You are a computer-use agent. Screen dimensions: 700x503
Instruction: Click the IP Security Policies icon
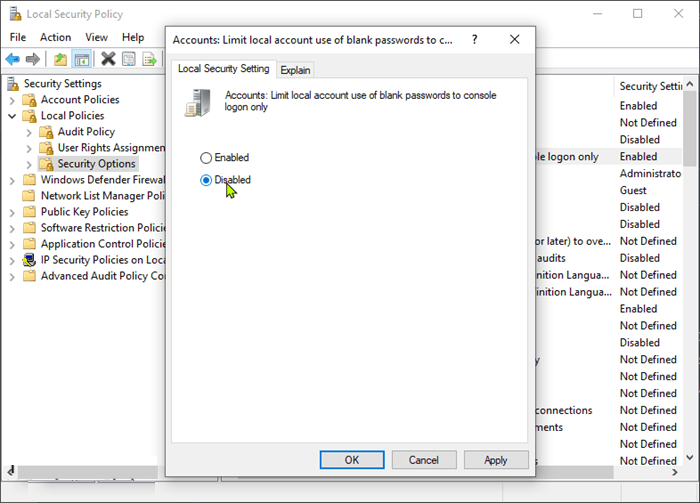[x=30, y=260]
